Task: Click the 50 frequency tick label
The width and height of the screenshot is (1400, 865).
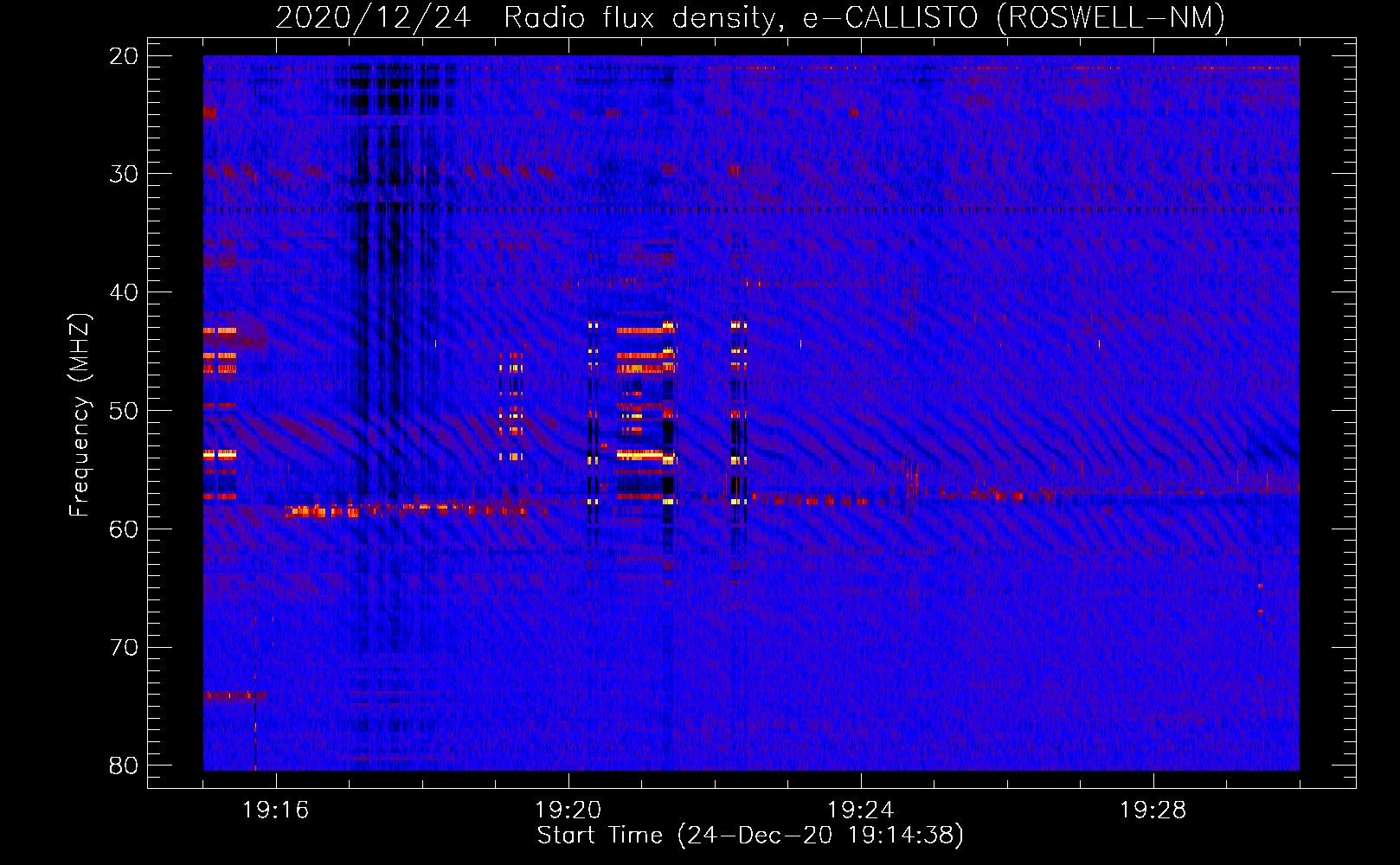Action: pos(124,411)
